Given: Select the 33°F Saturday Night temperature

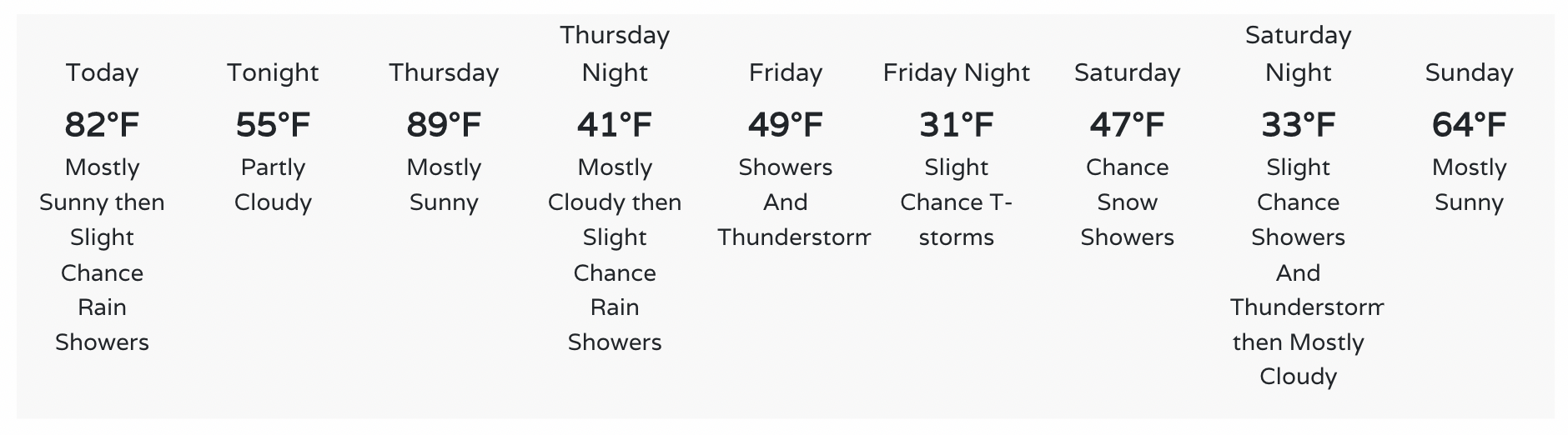Looking at the screenshot, I should (1299, 125).
